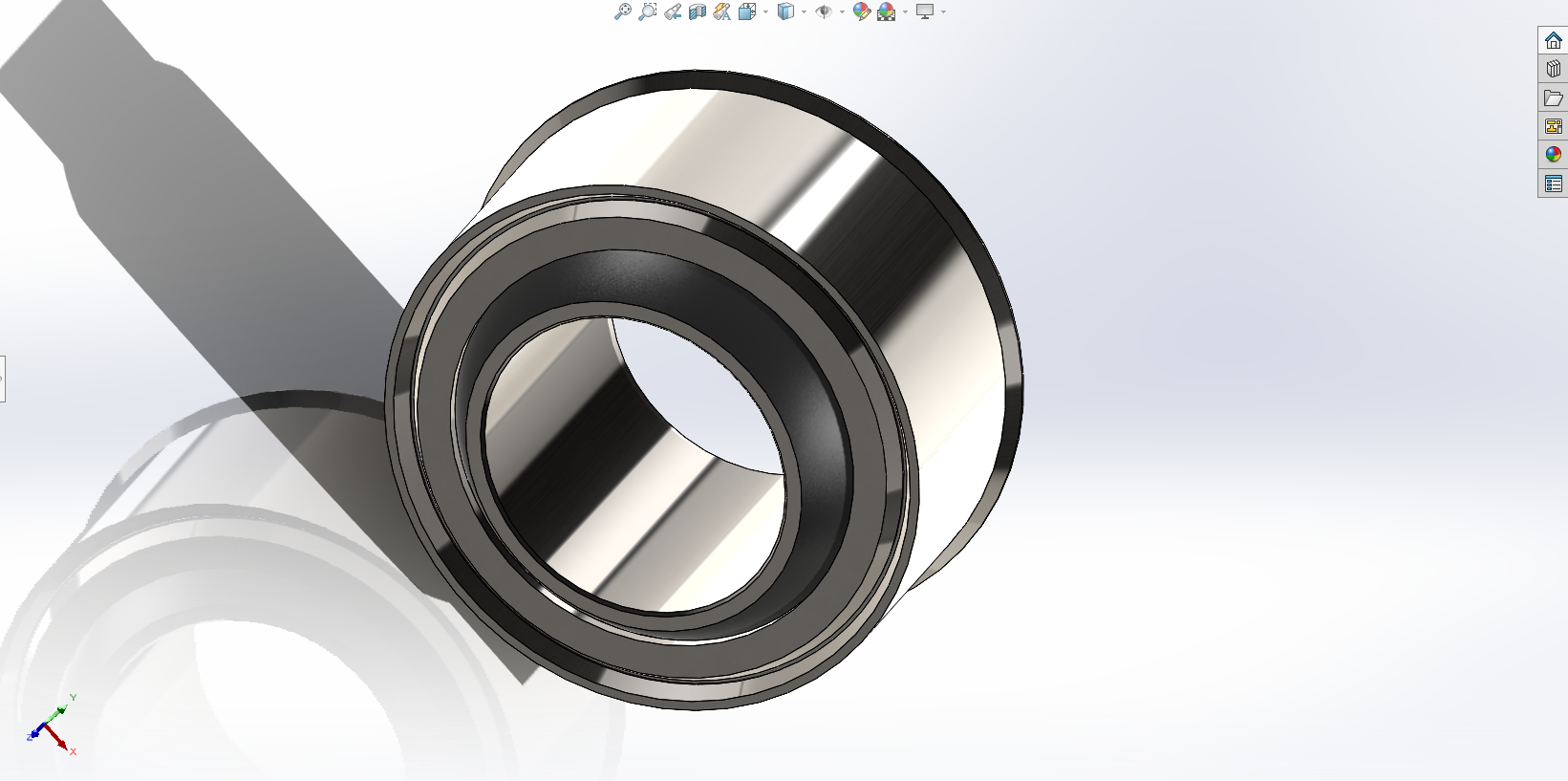Open the View Settings dropdown arrow

(943, 11)
